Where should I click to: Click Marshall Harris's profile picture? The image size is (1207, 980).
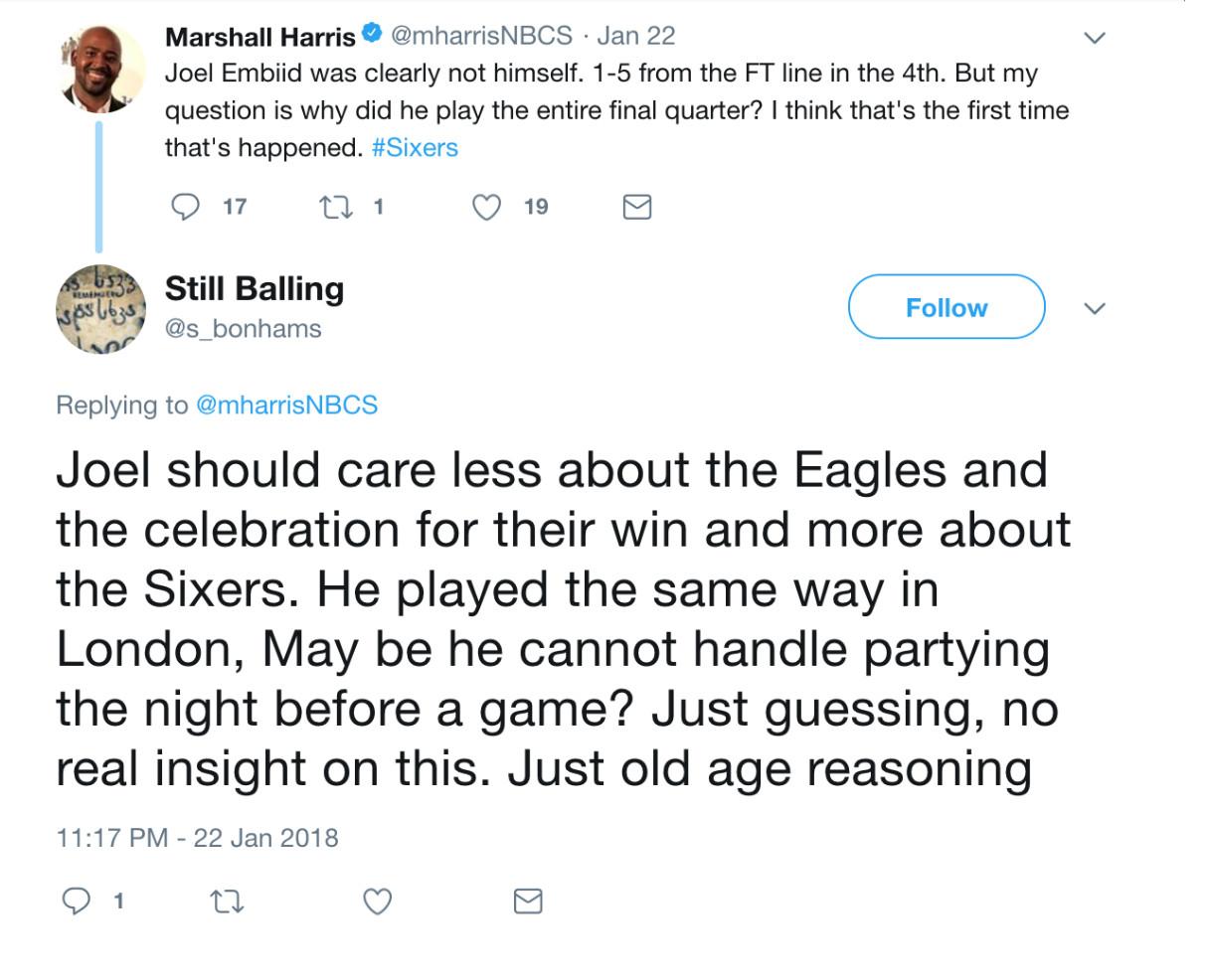click(99, 70)
